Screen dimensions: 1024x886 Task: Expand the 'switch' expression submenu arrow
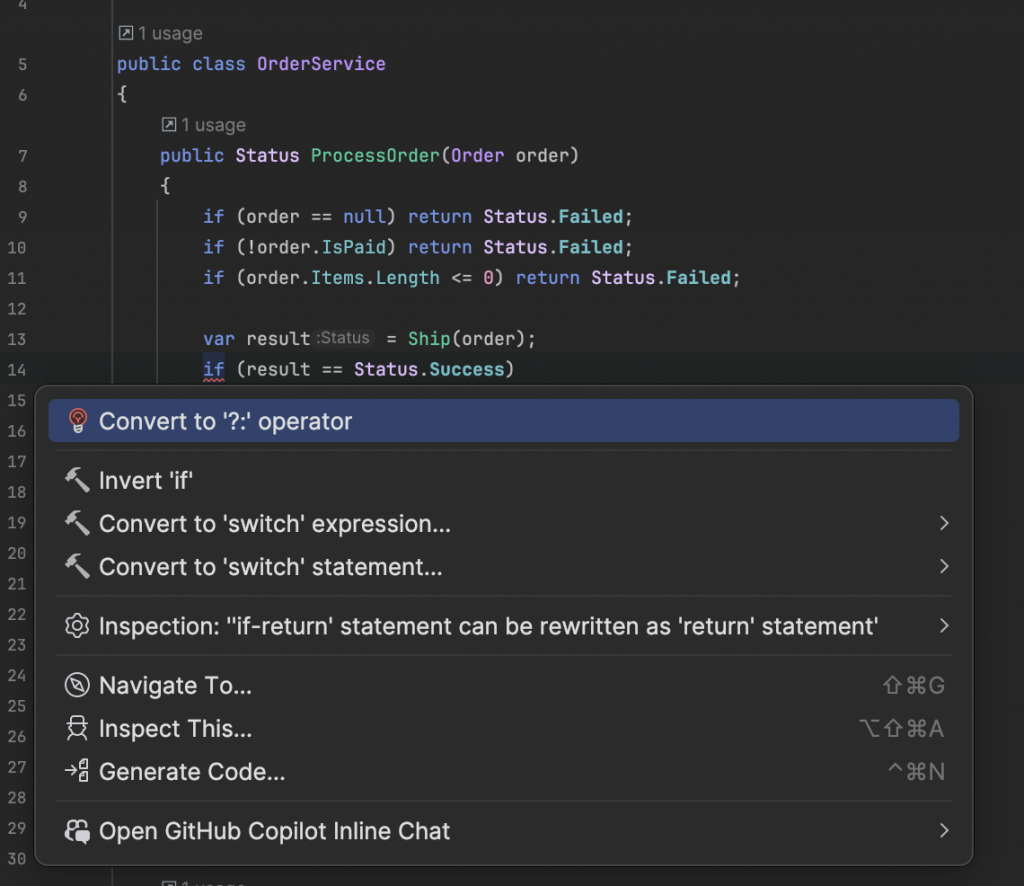[944, 524]
